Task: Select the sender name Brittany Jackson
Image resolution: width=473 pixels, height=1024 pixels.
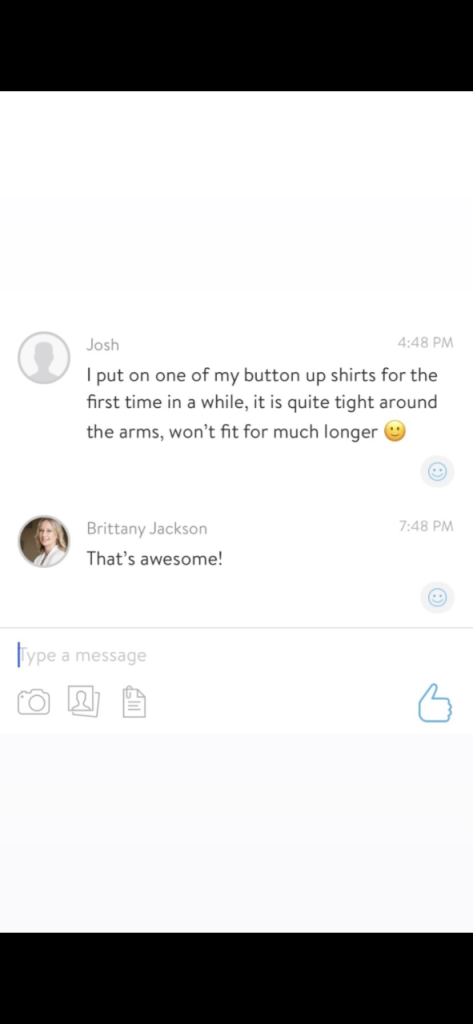Action: [147, 528]
